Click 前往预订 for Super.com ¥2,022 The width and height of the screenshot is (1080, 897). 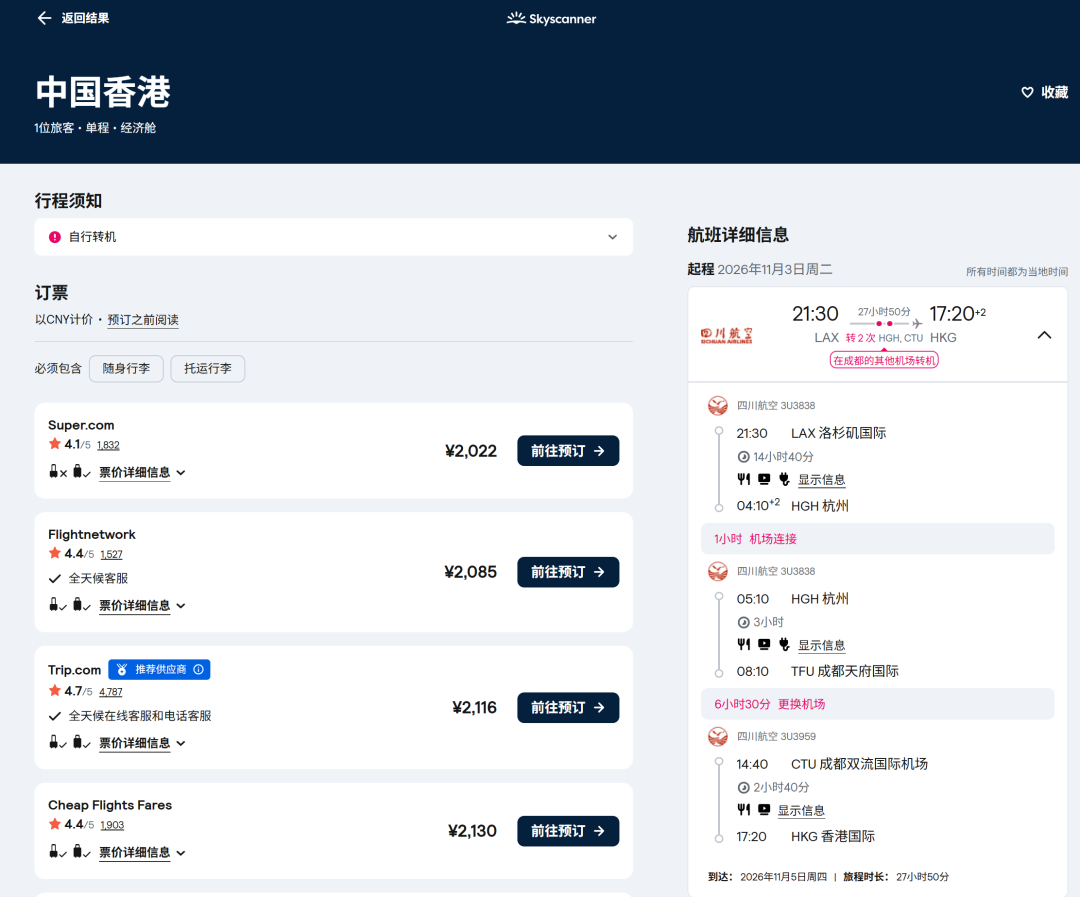[568, 451]
